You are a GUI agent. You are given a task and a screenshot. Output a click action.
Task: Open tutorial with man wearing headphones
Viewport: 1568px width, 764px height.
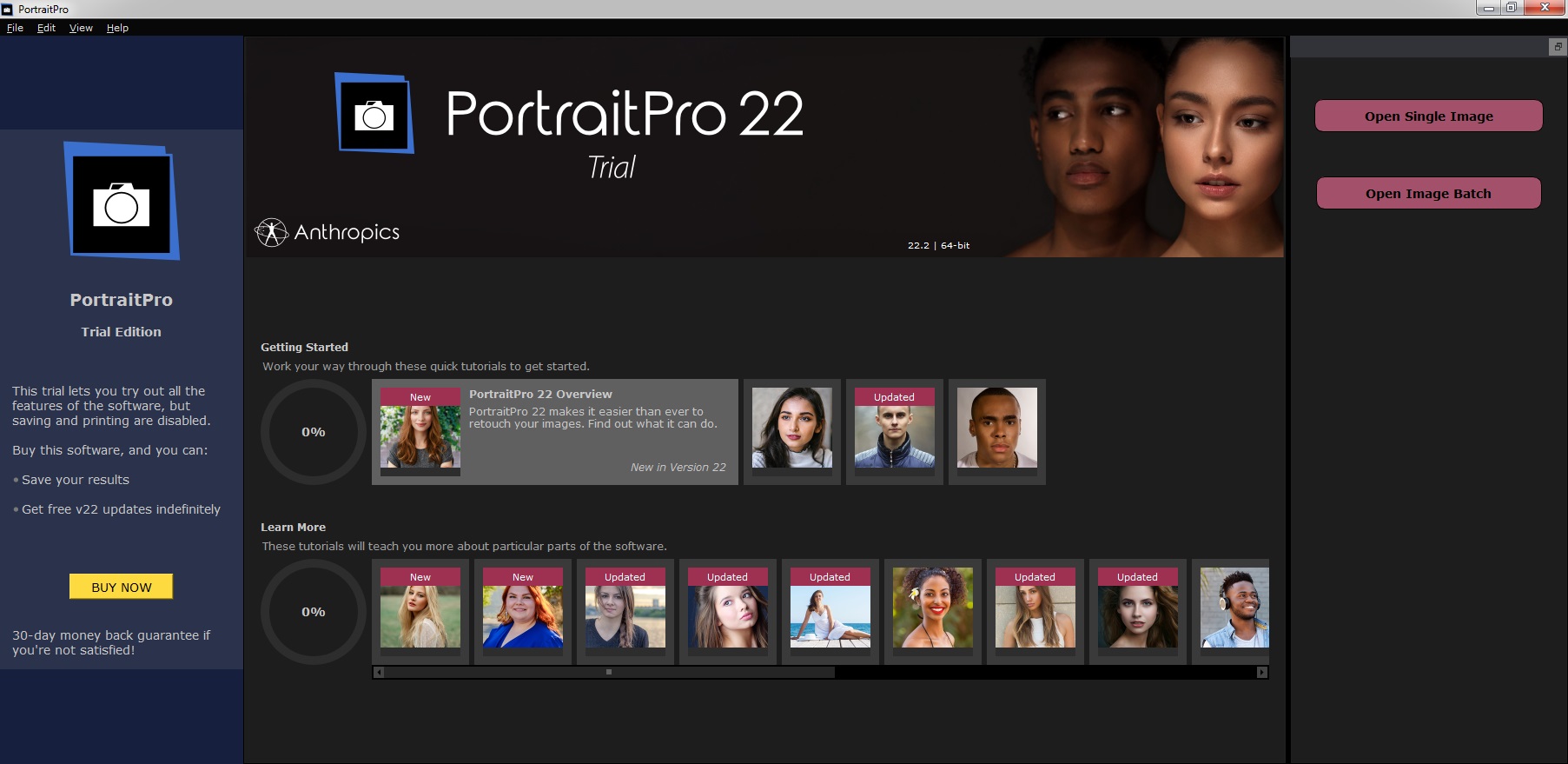pos(1232,612)
